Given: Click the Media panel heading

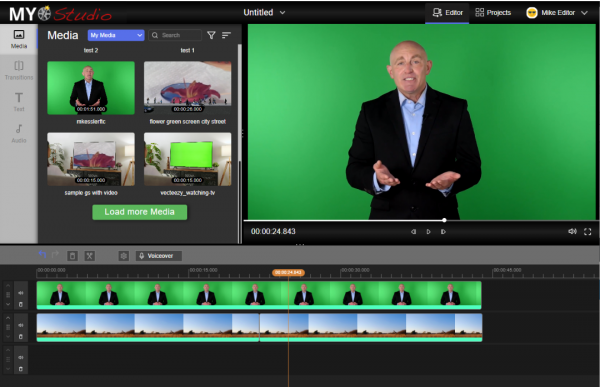Looking at the screenshot, I should click(x=63, y=35).
